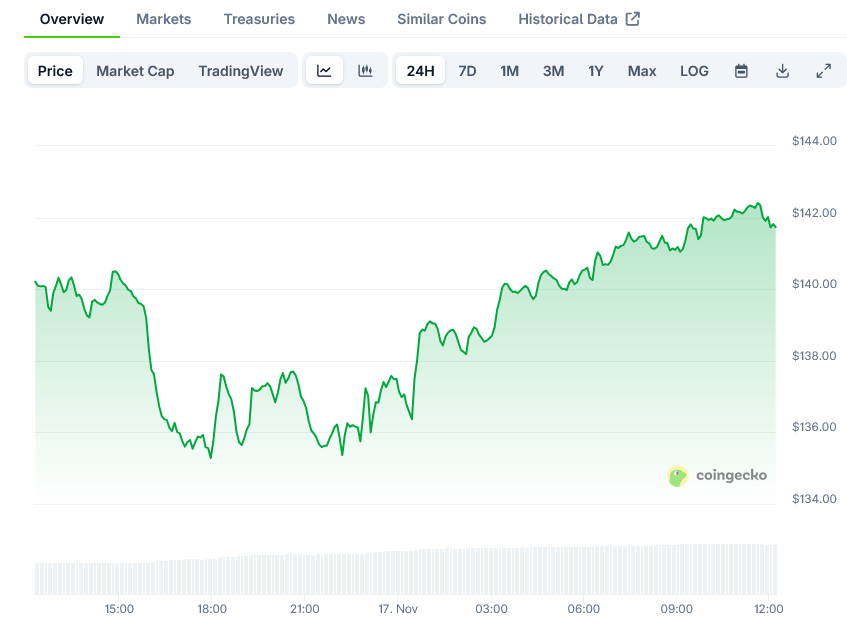Select the line chart style icon

pyautogui.click(x=324, y=70)
